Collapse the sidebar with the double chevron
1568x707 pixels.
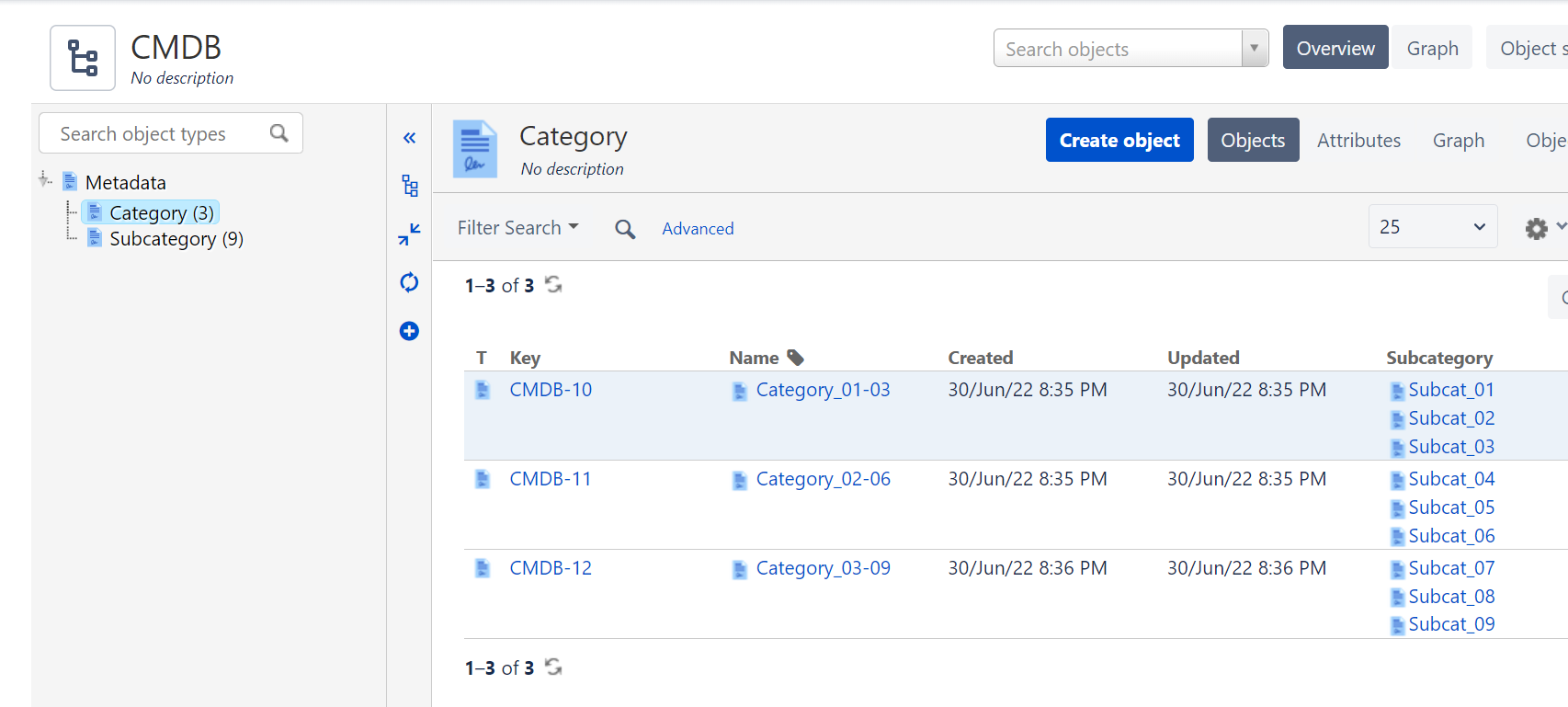click(410, 138)
